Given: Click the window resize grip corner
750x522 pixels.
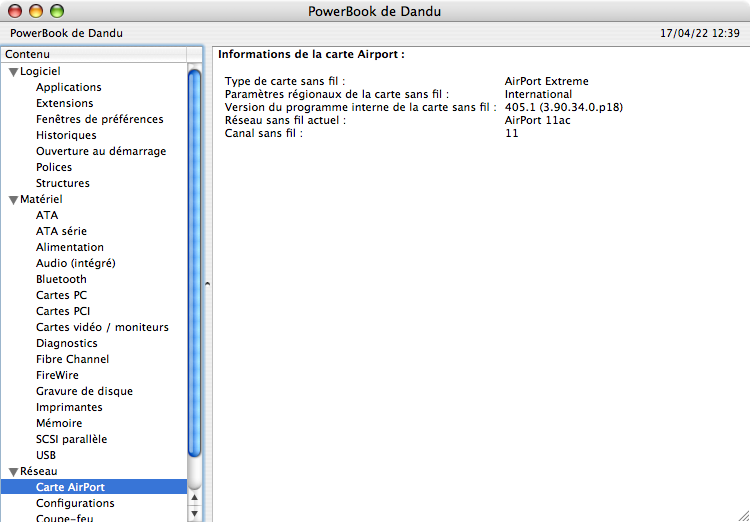Looking at the screenshot, I should 743,516.
